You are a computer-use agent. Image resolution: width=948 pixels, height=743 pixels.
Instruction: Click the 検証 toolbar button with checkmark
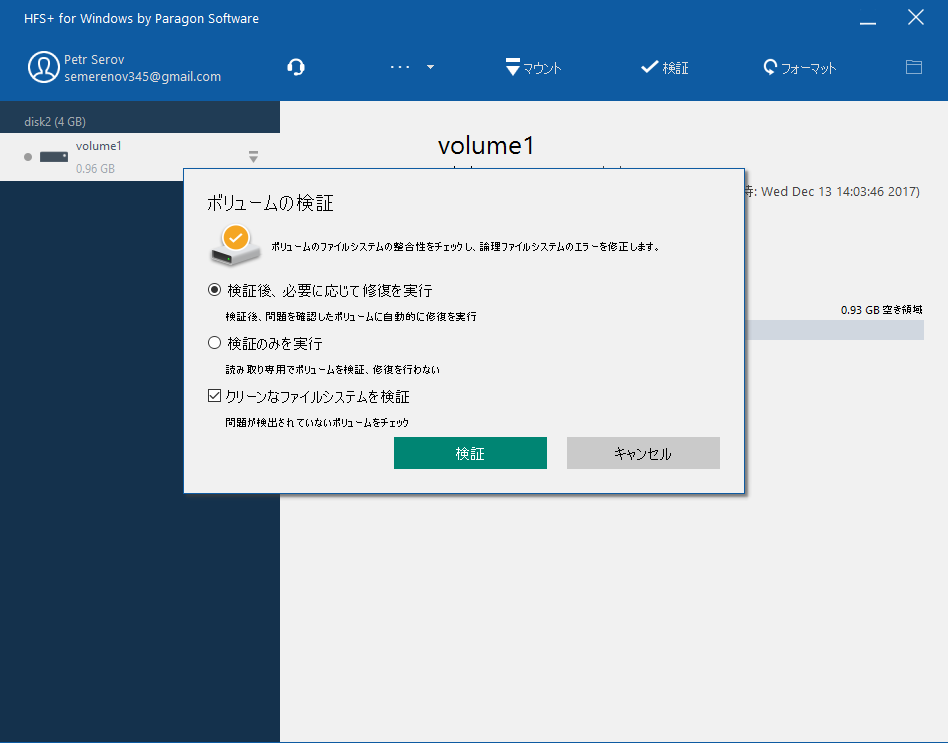pos(665,67)
